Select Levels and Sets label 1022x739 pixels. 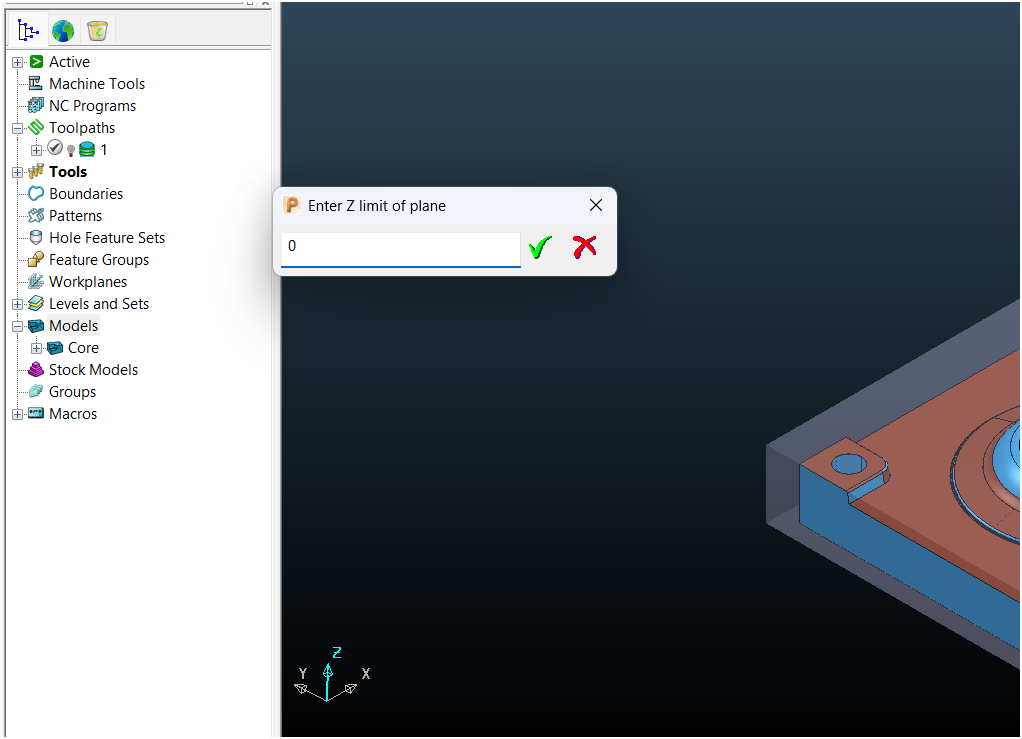pyautogui.click(x=99, y=304)
